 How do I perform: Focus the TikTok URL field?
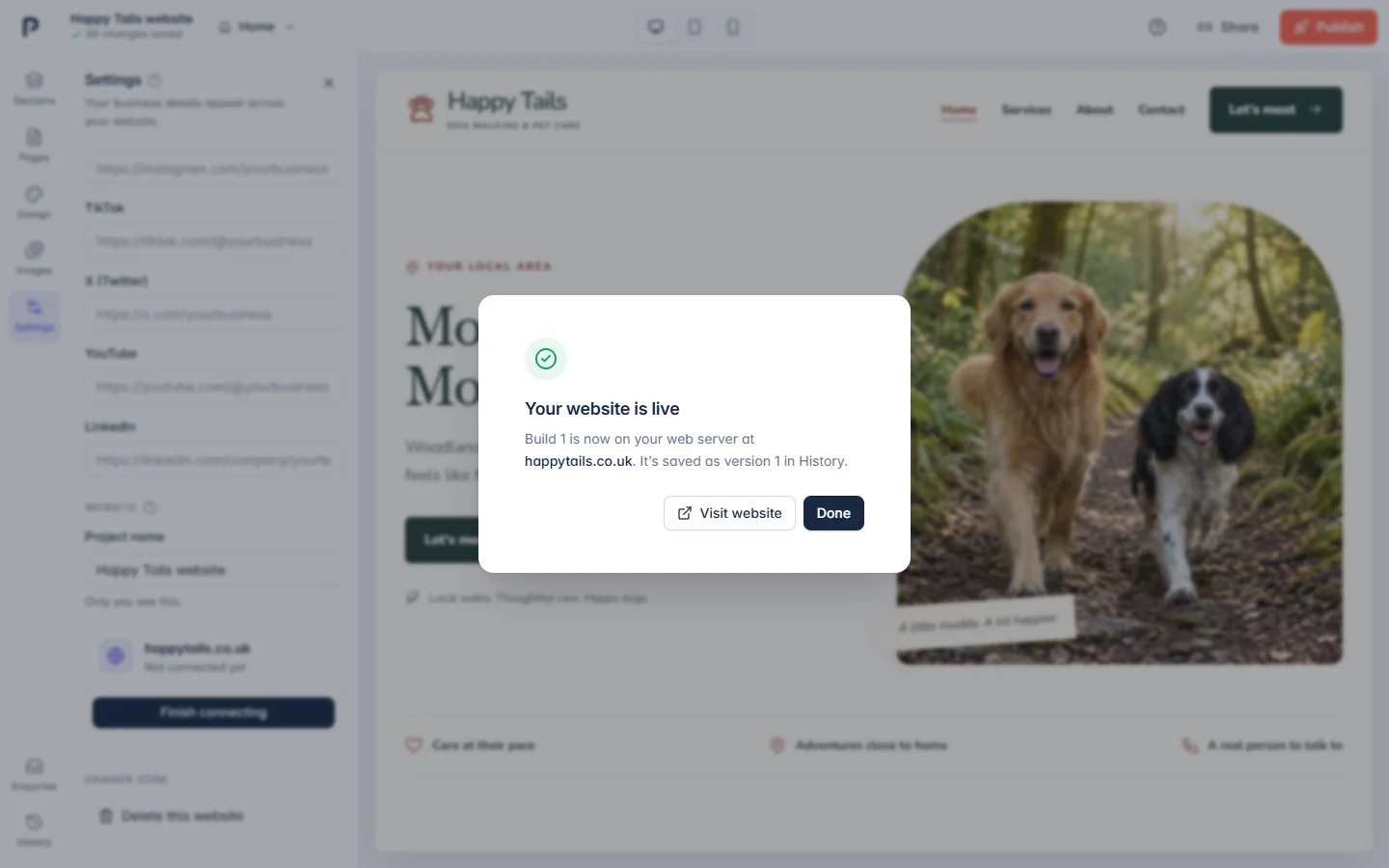[x=213, y=241]
